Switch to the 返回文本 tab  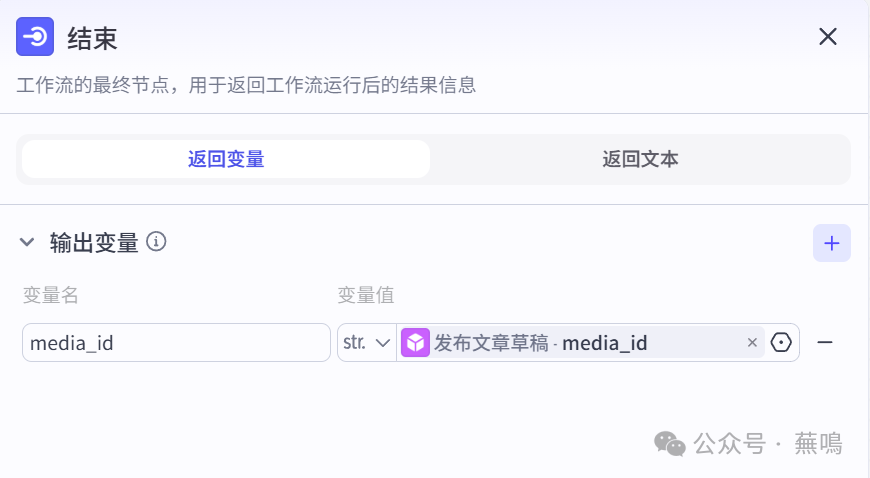click(x=640, y=159)
